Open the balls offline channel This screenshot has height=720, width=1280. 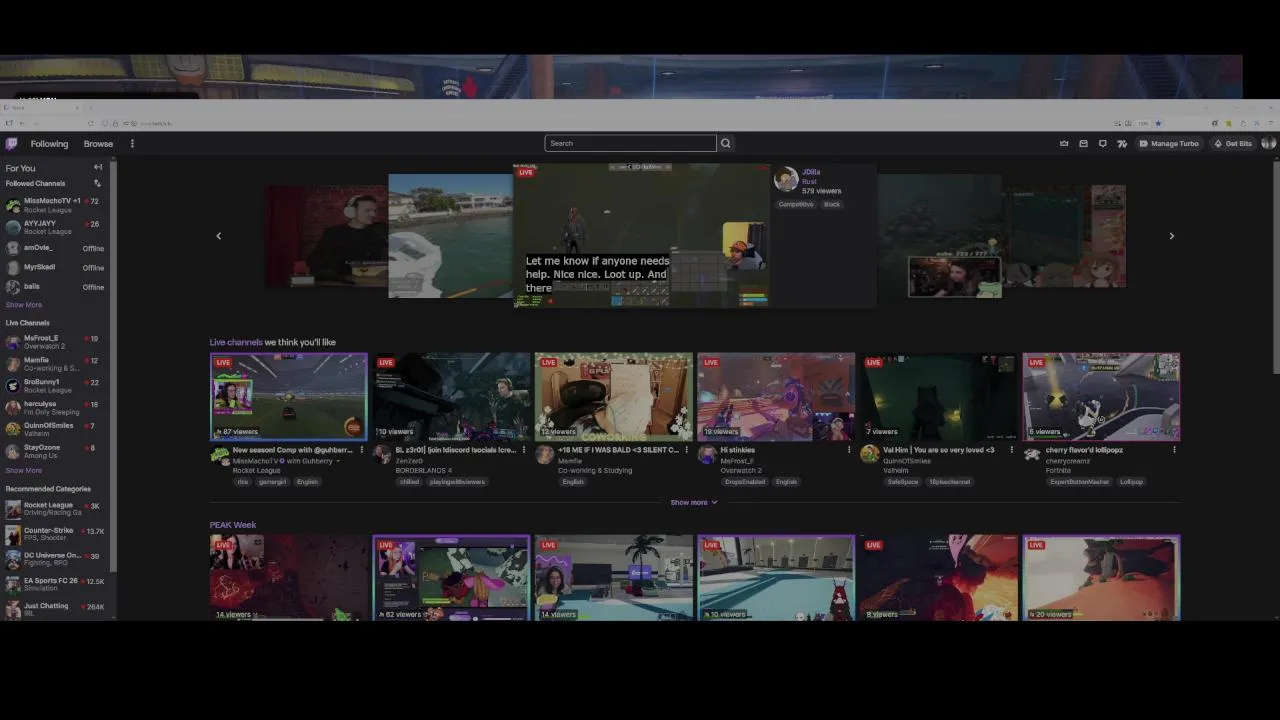56,286
